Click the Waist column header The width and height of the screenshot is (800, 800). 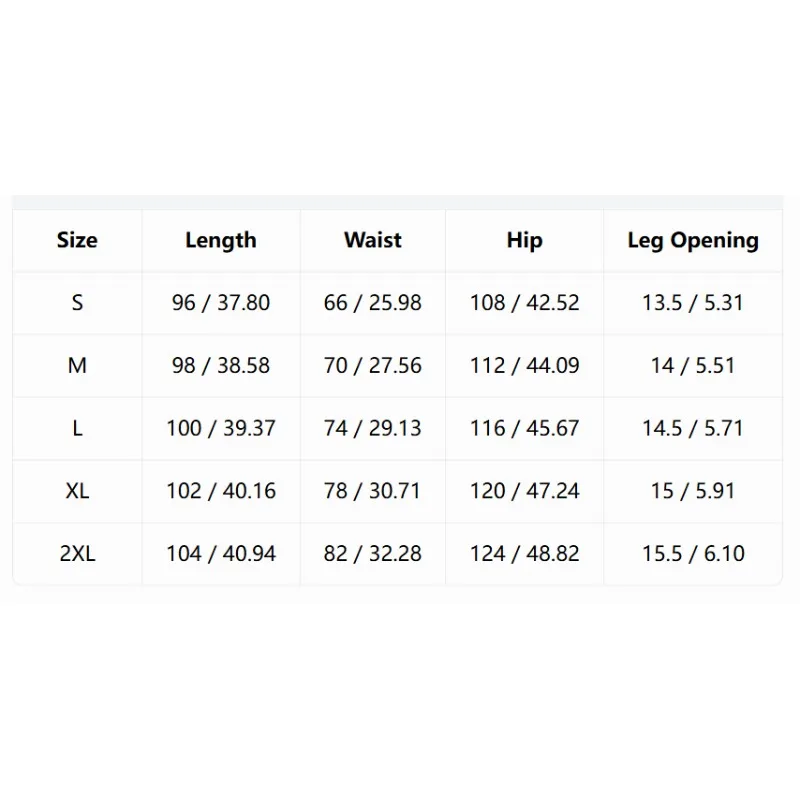(373, 240)
